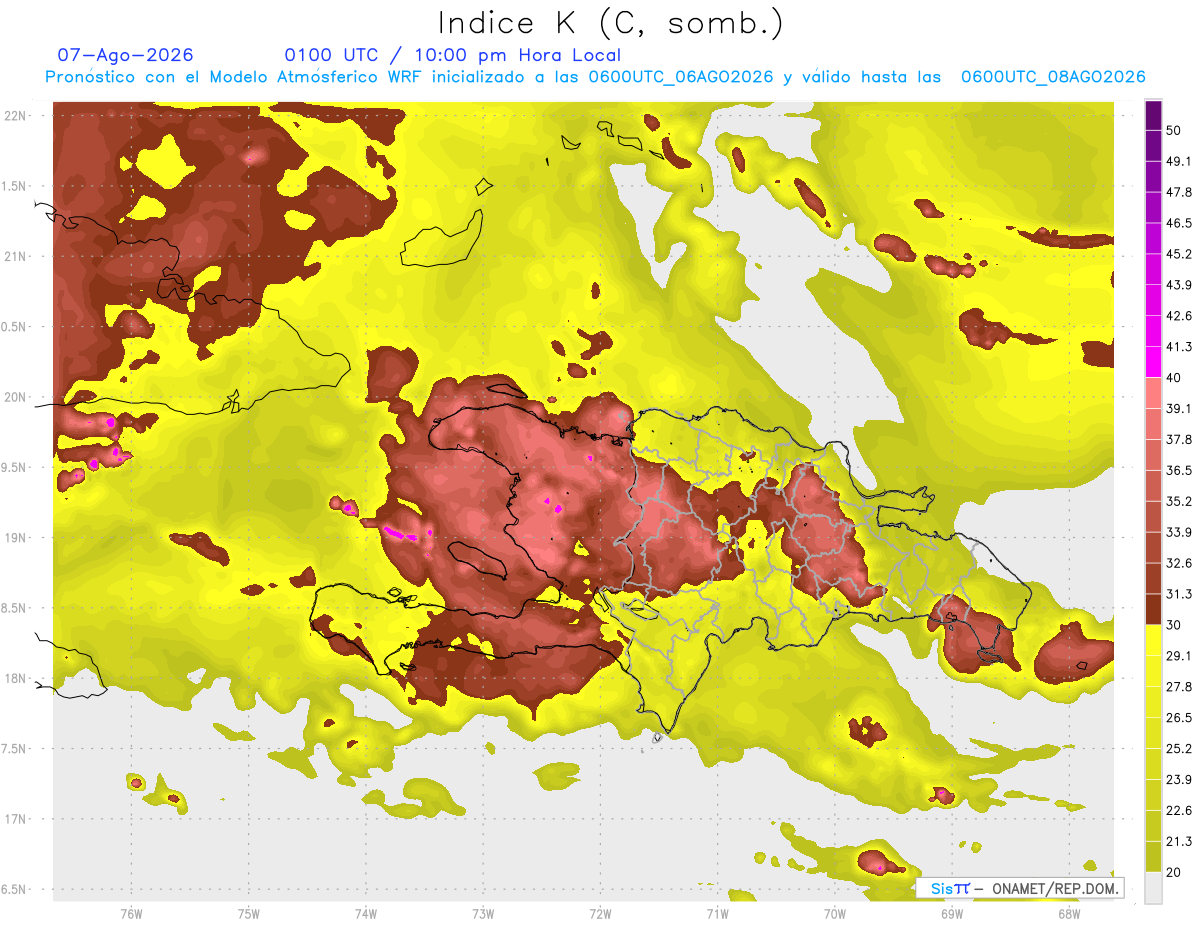Pick the gray legend band below 20
Viewport: 1200px width, 927px height.
(x=1153, y=888)
